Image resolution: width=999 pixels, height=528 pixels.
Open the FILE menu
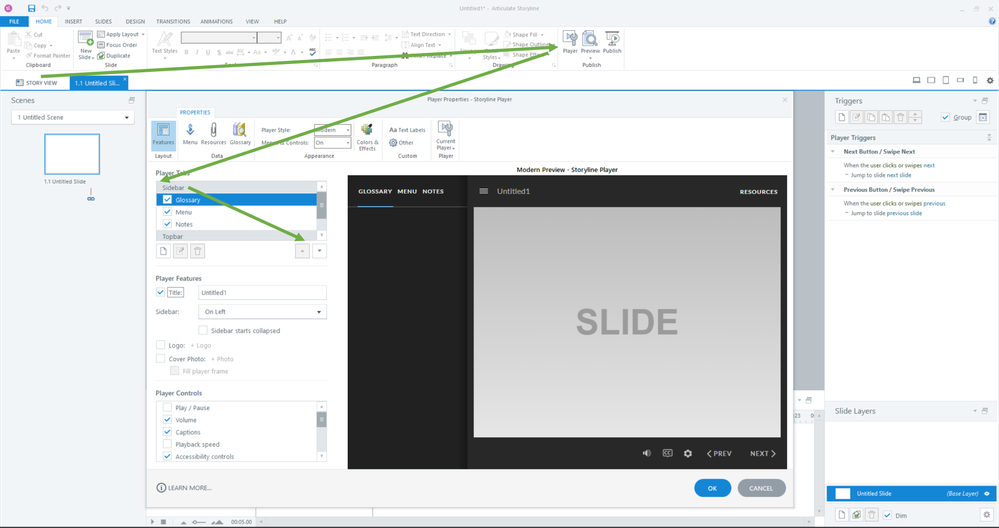[x=14, y=21]
